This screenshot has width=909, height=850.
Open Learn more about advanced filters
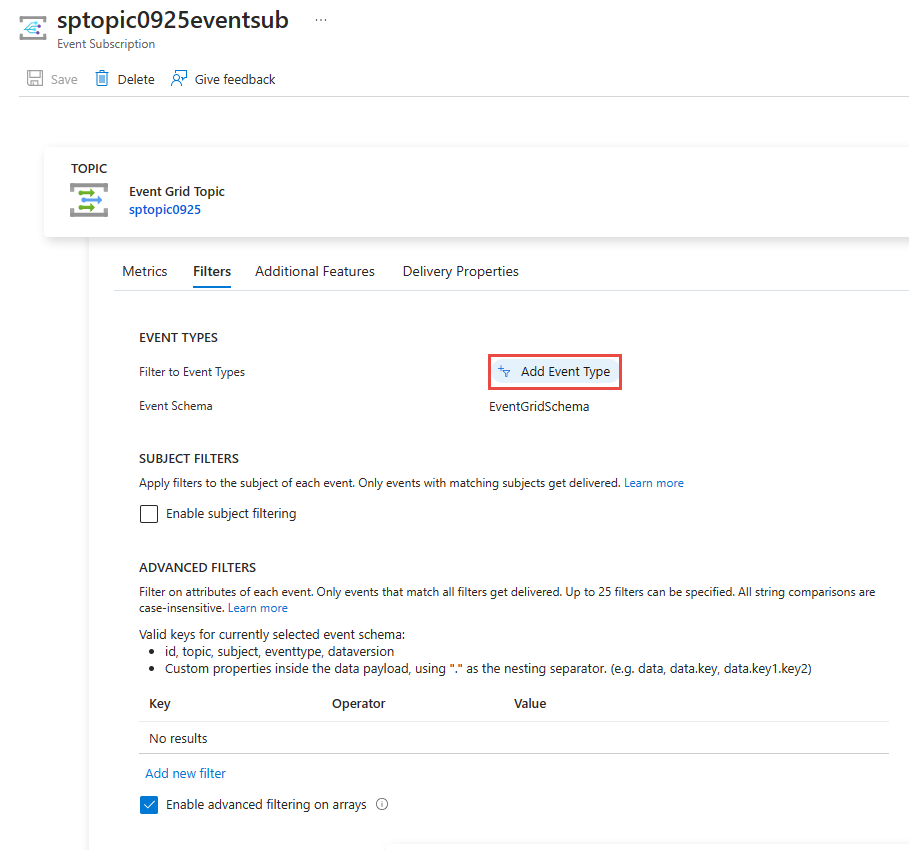pos(258,607)
